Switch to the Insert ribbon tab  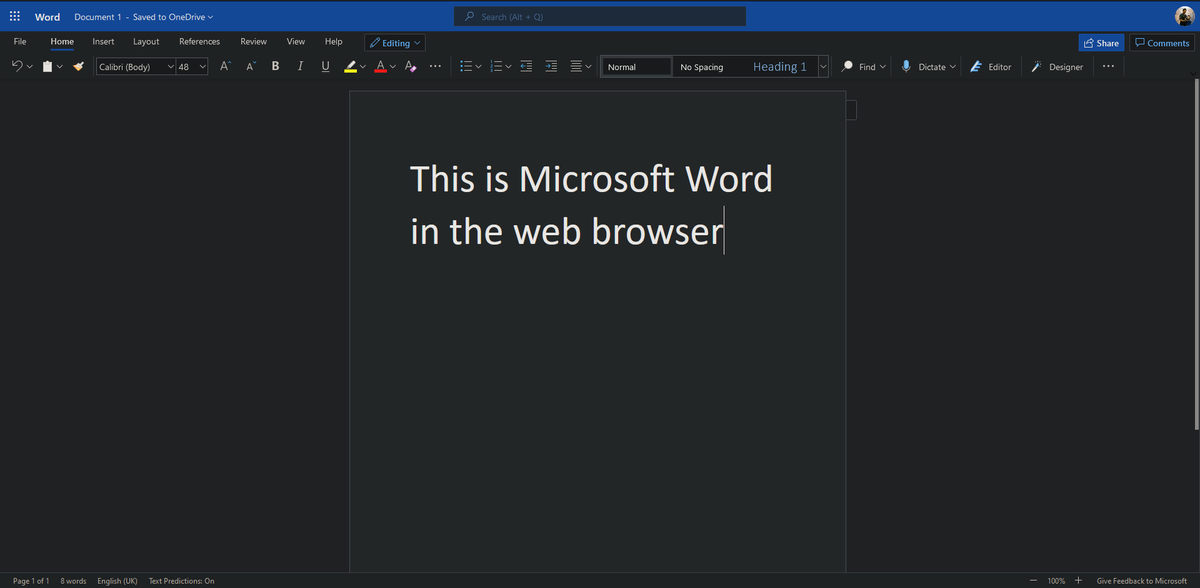[103, 42]
